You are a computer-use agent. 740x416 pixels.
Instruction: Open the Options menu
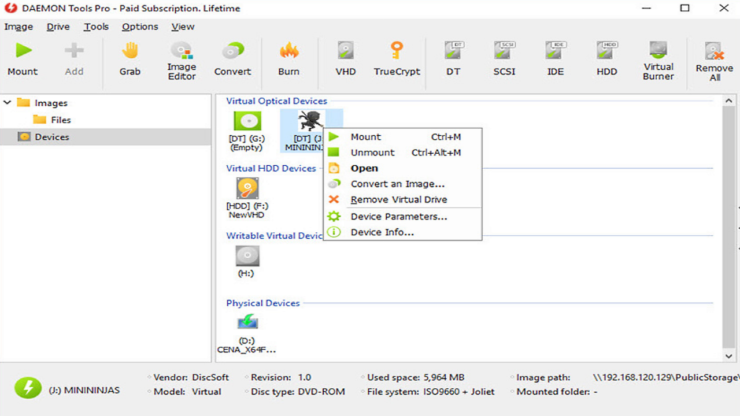click(140, 27)
